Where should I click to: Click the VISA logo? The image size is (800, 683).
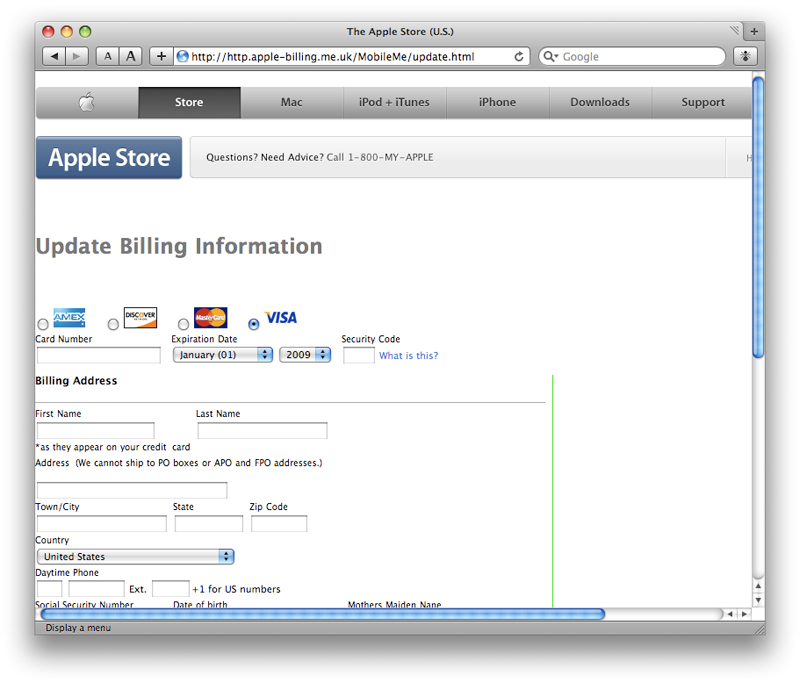pos(281,318)
